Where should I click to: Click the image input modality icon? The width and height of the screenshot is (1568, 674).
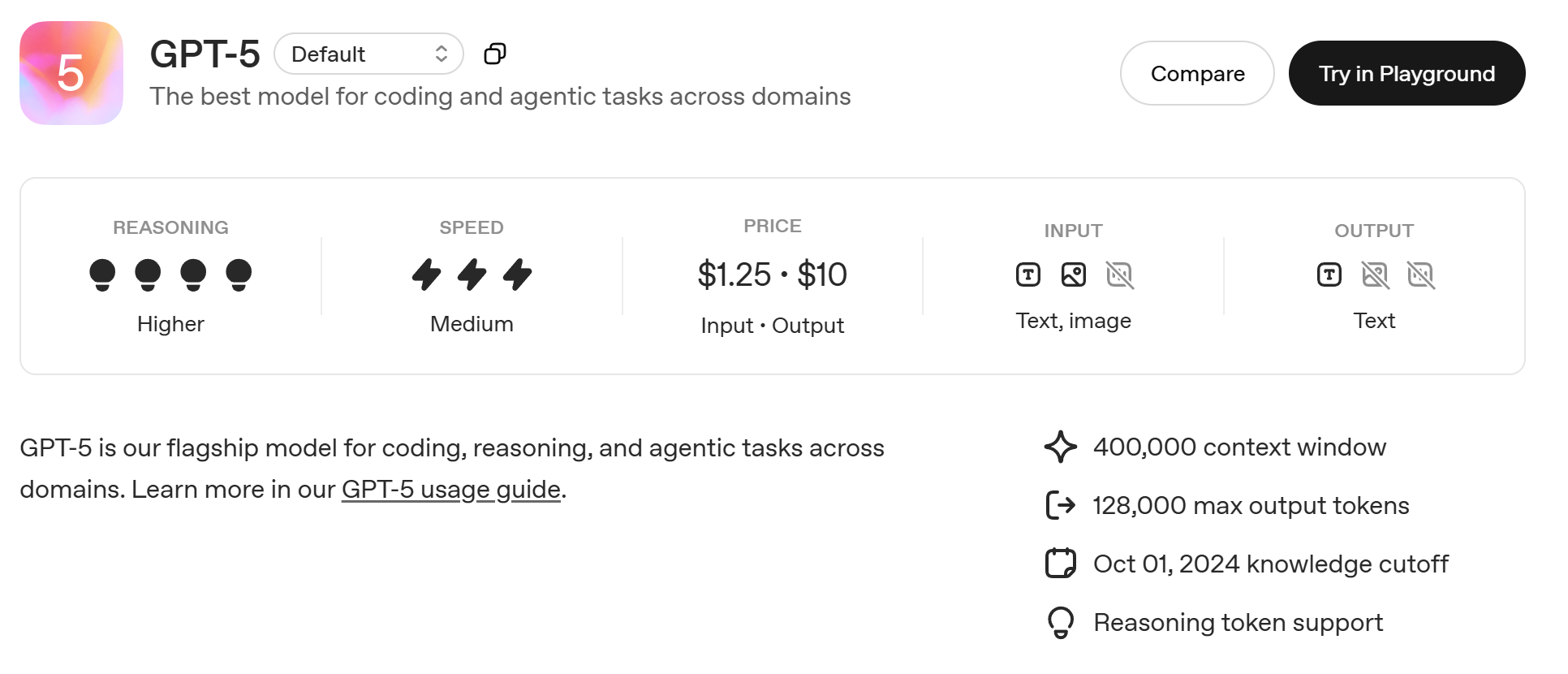pos(1073,275)
